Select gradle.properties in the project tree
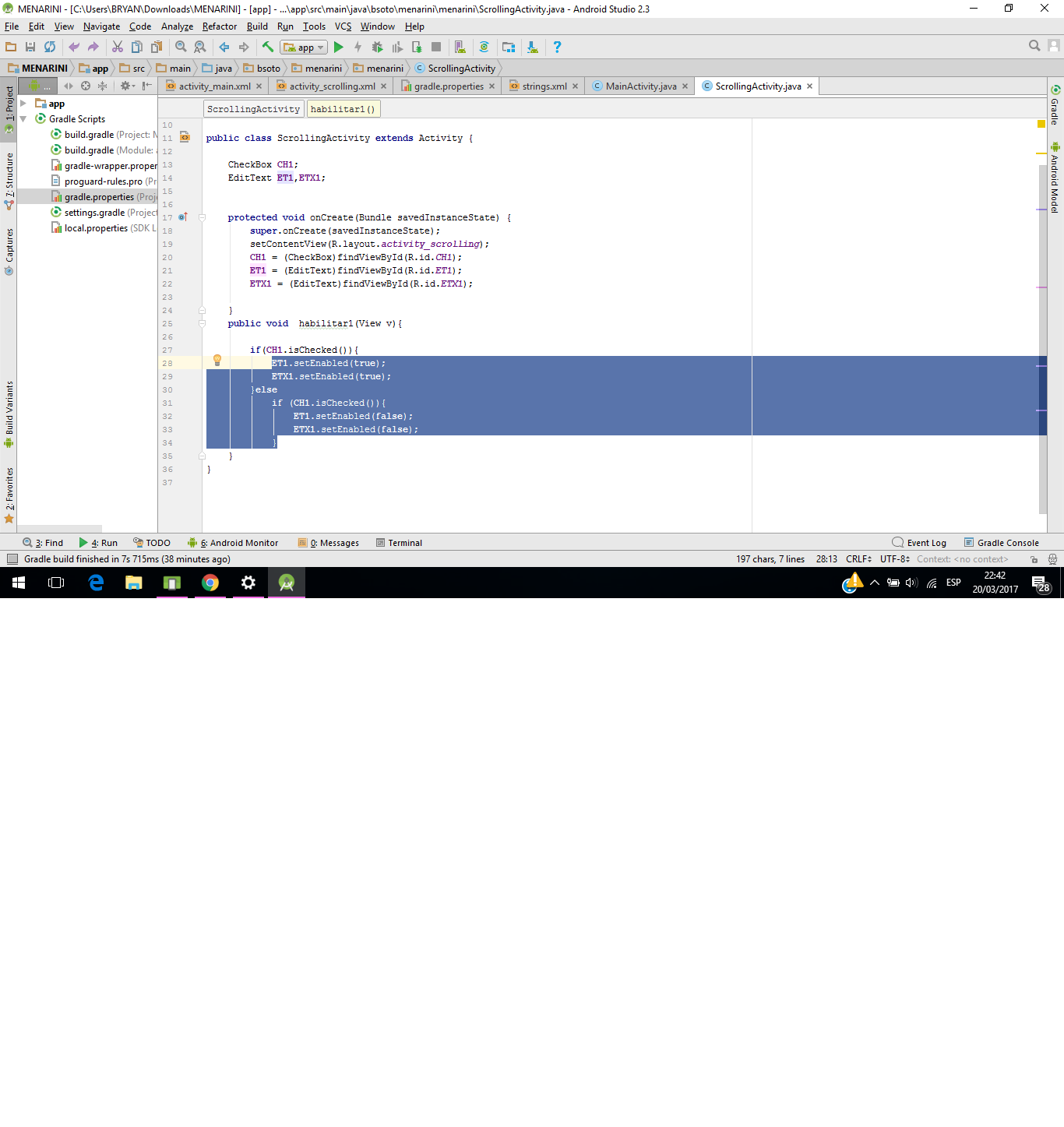The height and width of the screenshot is (1127, 1064). point(88,197)
